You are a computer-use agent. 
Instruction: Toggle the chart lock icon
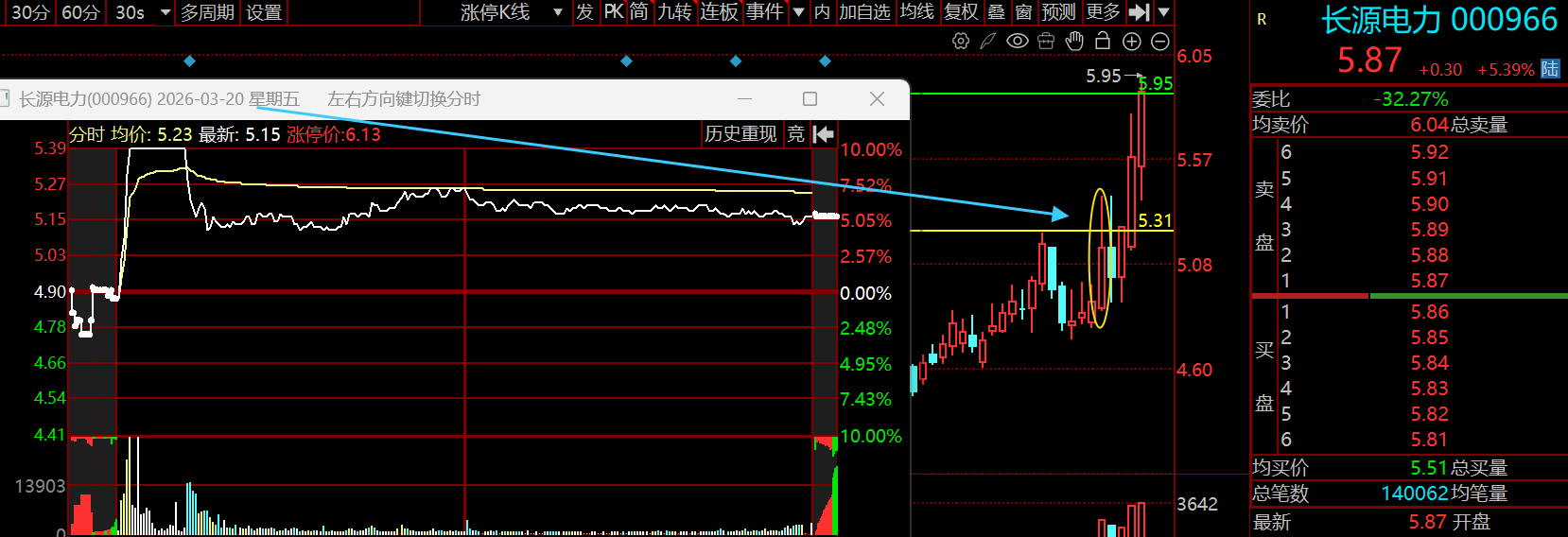[x=1103, y=41]
